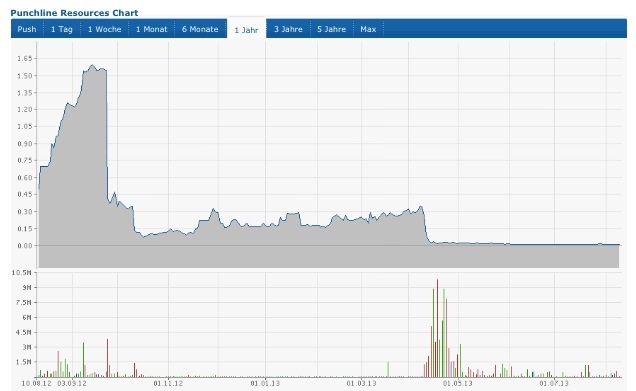Click the 10.5M volume axis label
The image size is (636, 391).
(21, 273)
